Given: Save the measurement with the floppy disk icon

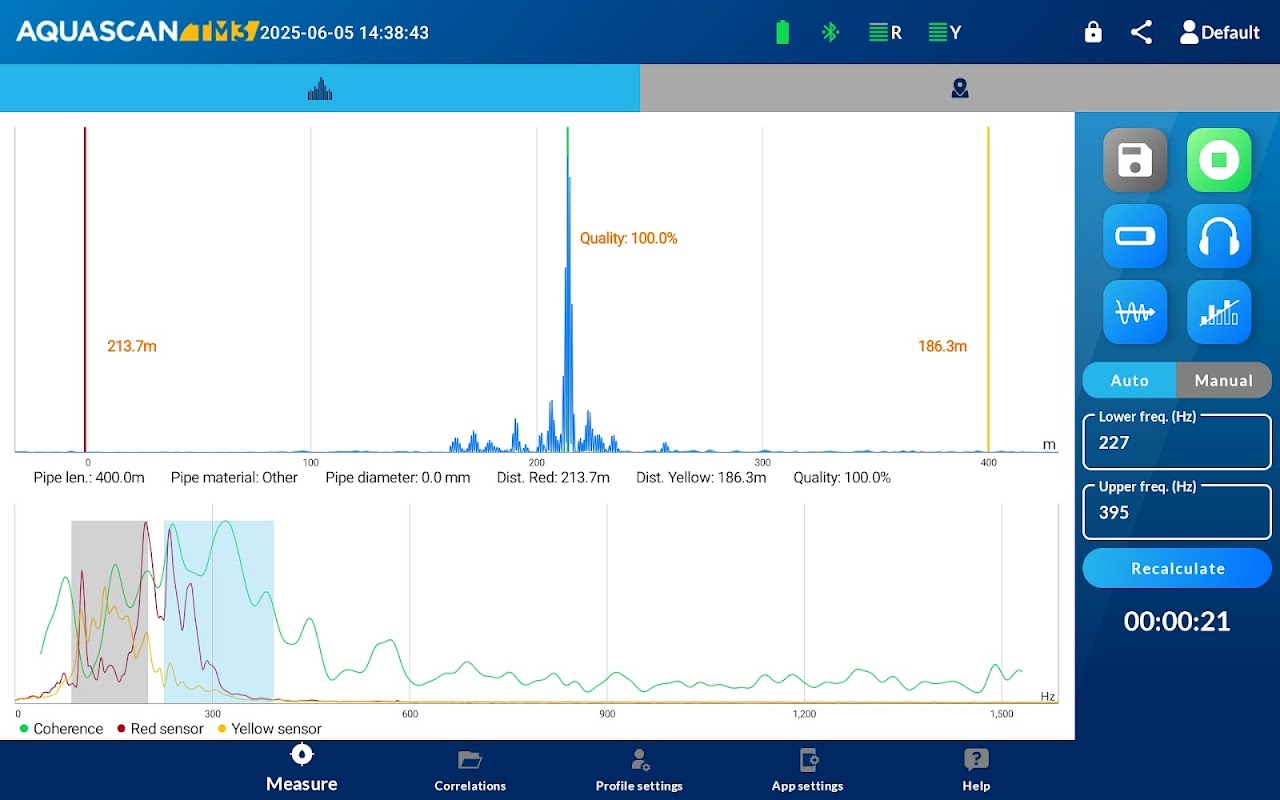Looking at the screenshot, I should coord(1135,160).
